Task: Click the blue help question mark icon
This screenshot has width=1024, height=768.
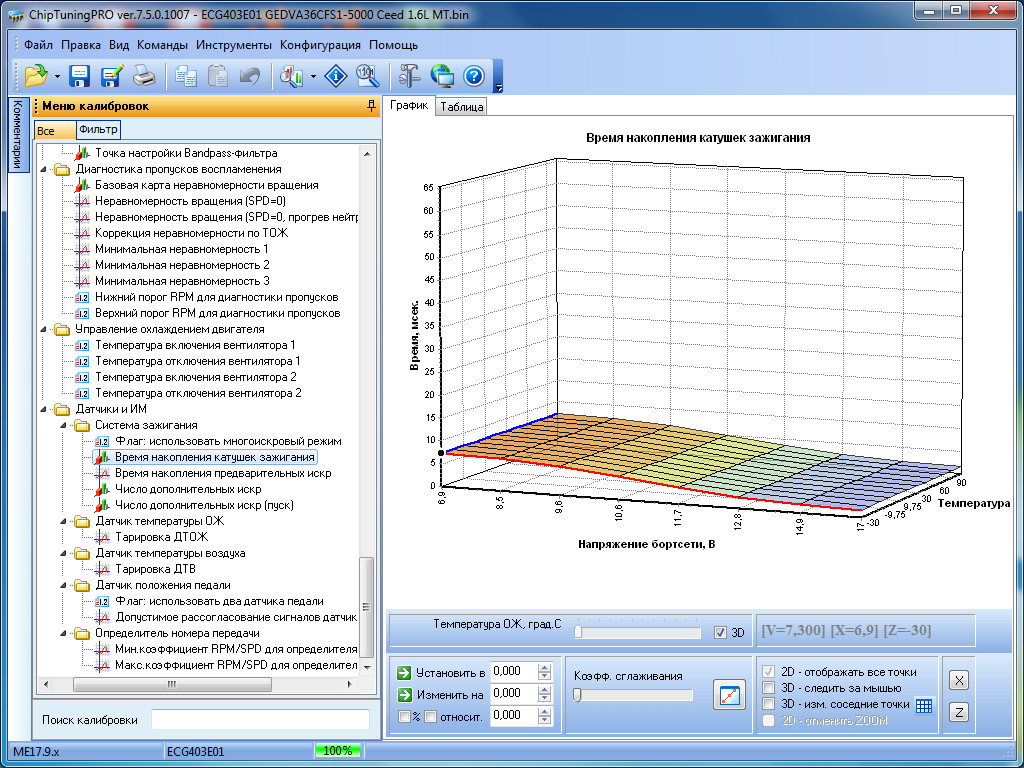Action: [x=473, y=75]
